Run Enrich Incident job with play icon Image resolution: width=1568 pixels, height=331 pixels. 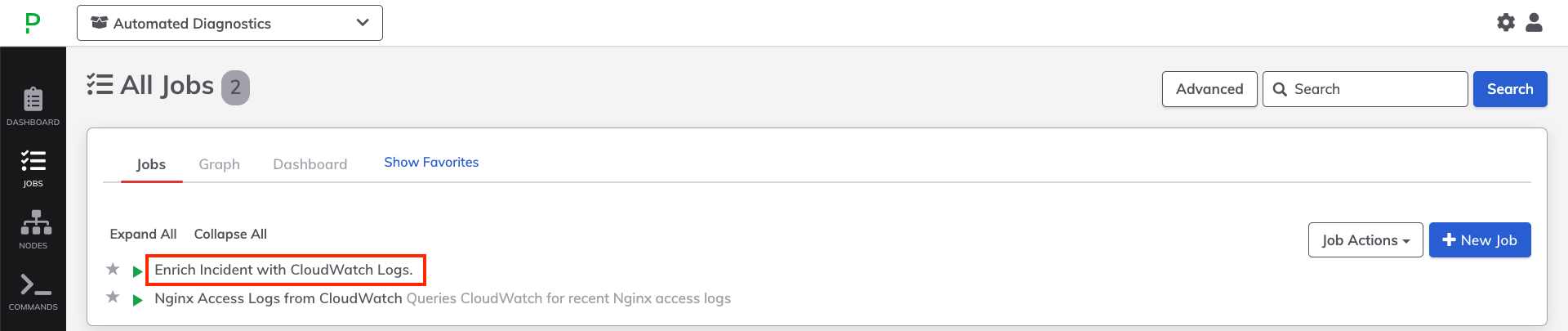tap(137, 271)
